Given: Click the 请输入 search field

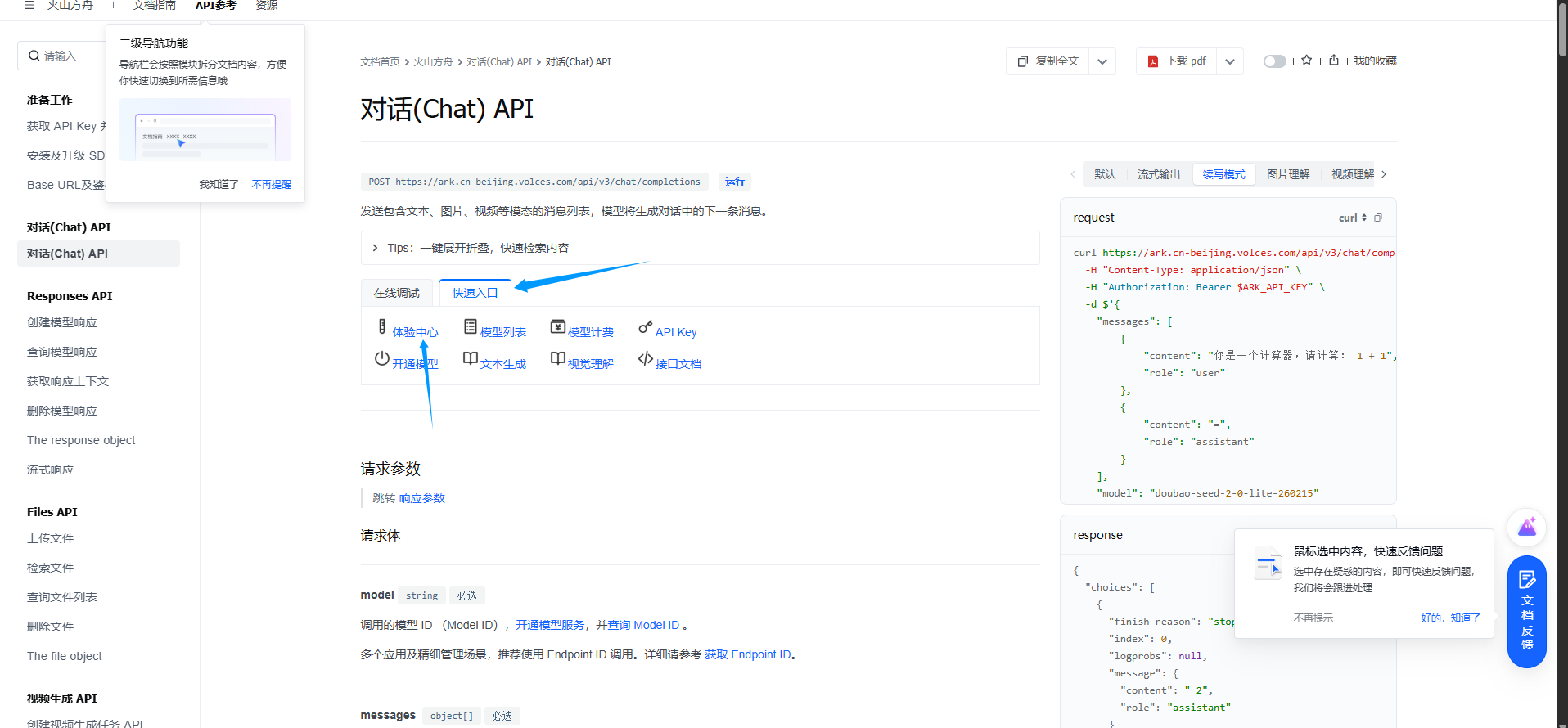Looking at the screenshot, I should (x=62, y=56).
